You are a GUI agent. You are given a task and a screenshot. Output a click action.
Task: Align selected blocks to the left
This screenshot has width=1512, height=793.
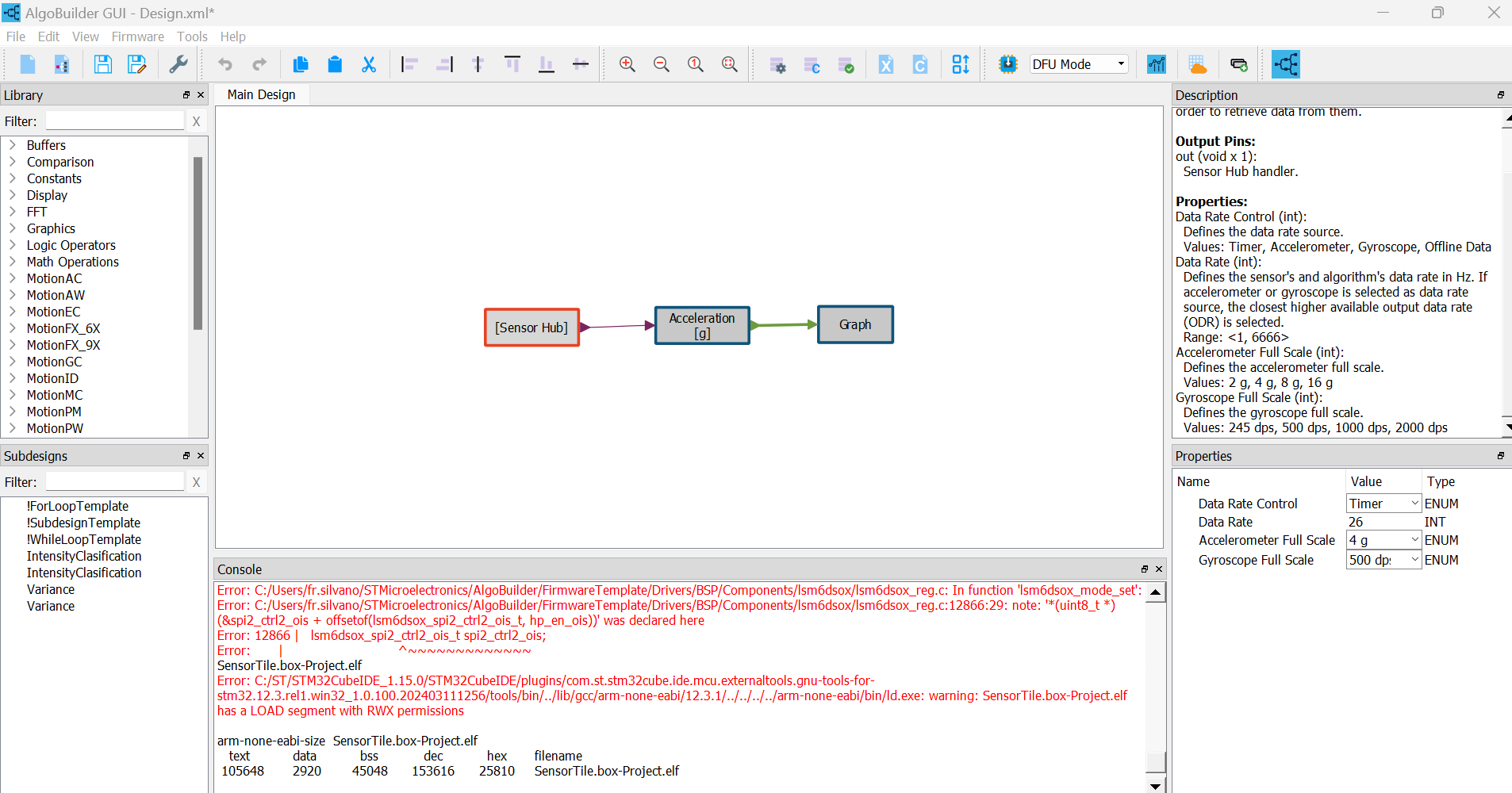[410, 64]
